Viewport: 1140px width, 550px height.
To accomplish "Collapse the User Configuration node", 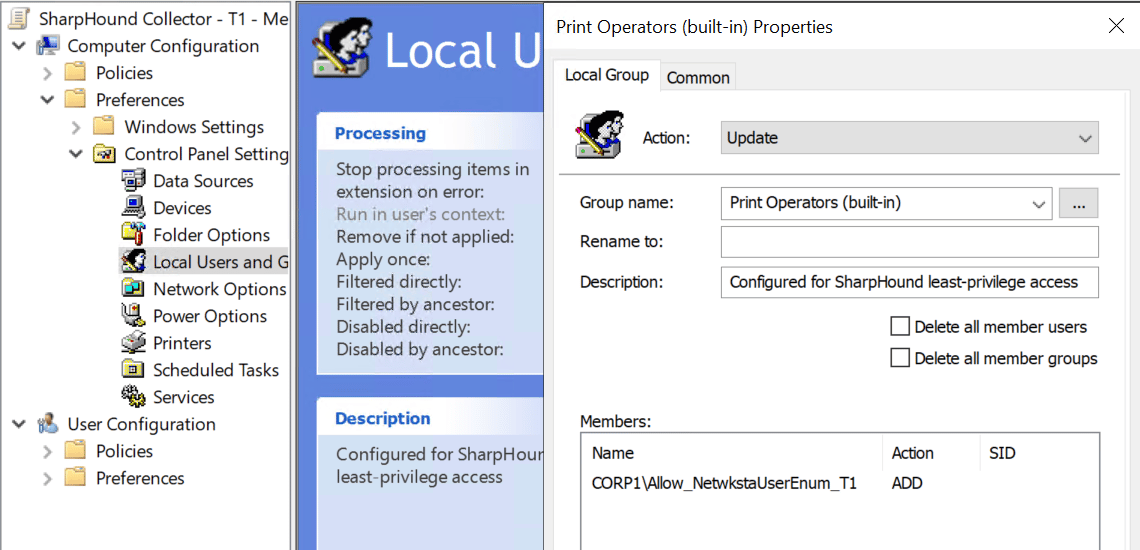I will coord(20,423).
